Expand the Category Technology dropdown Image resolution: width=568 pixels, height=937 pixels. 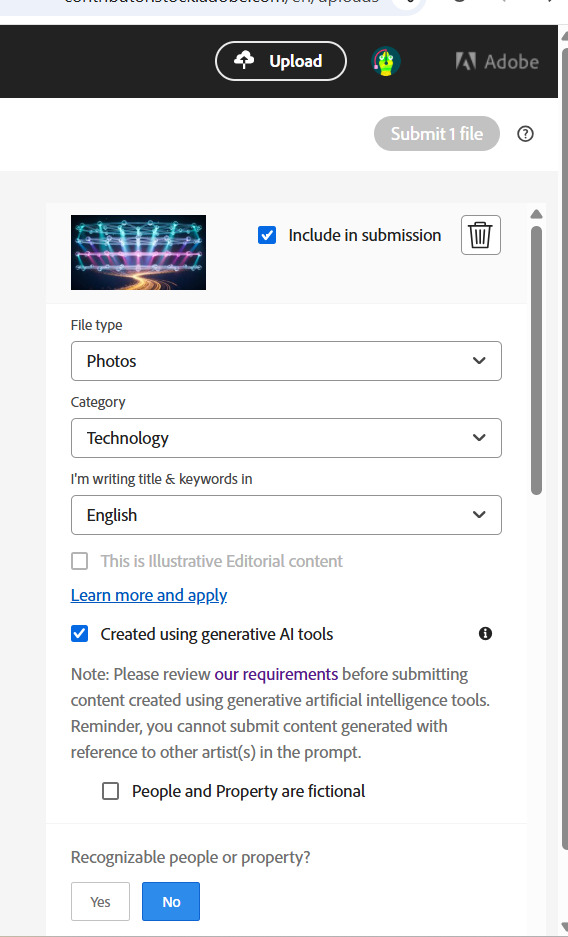click(x=286, y=438)
